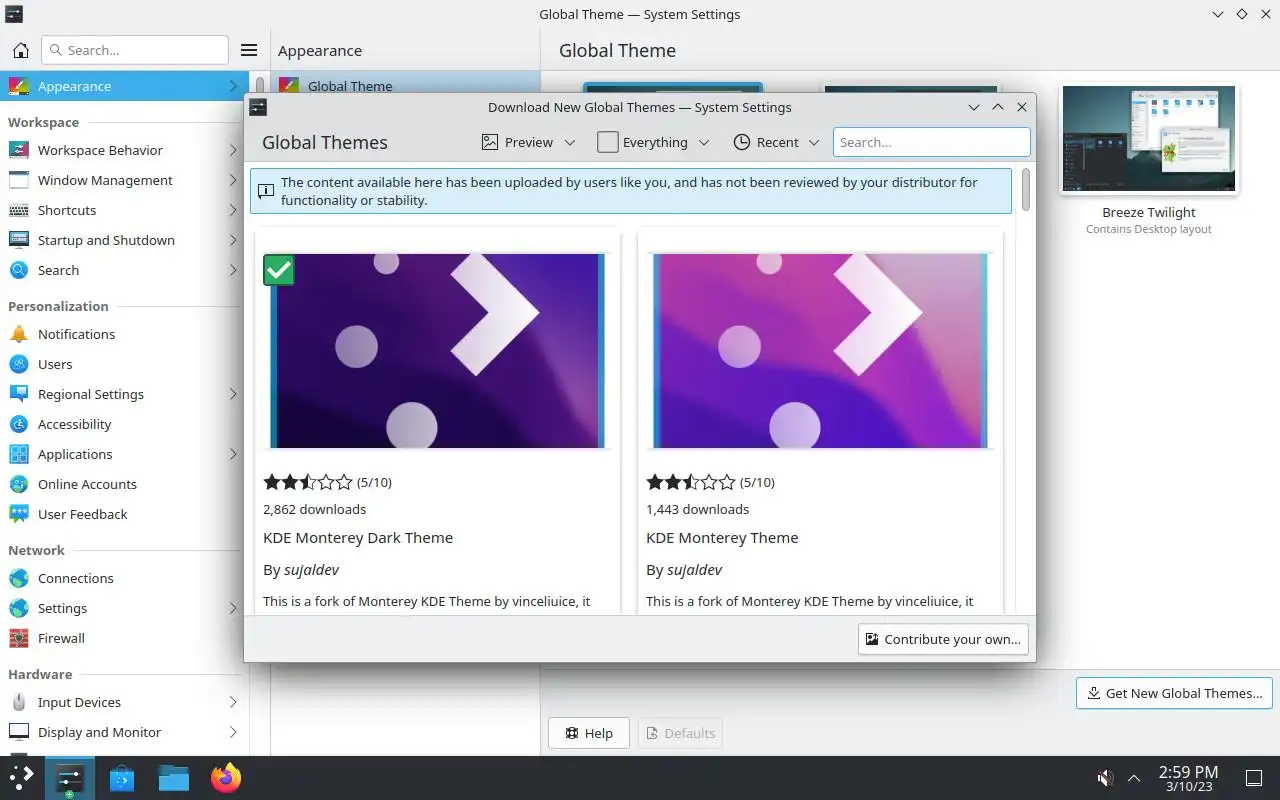Select Workspace Behavior icon in sidebar
1280x800 pixels.
point(19,150)
